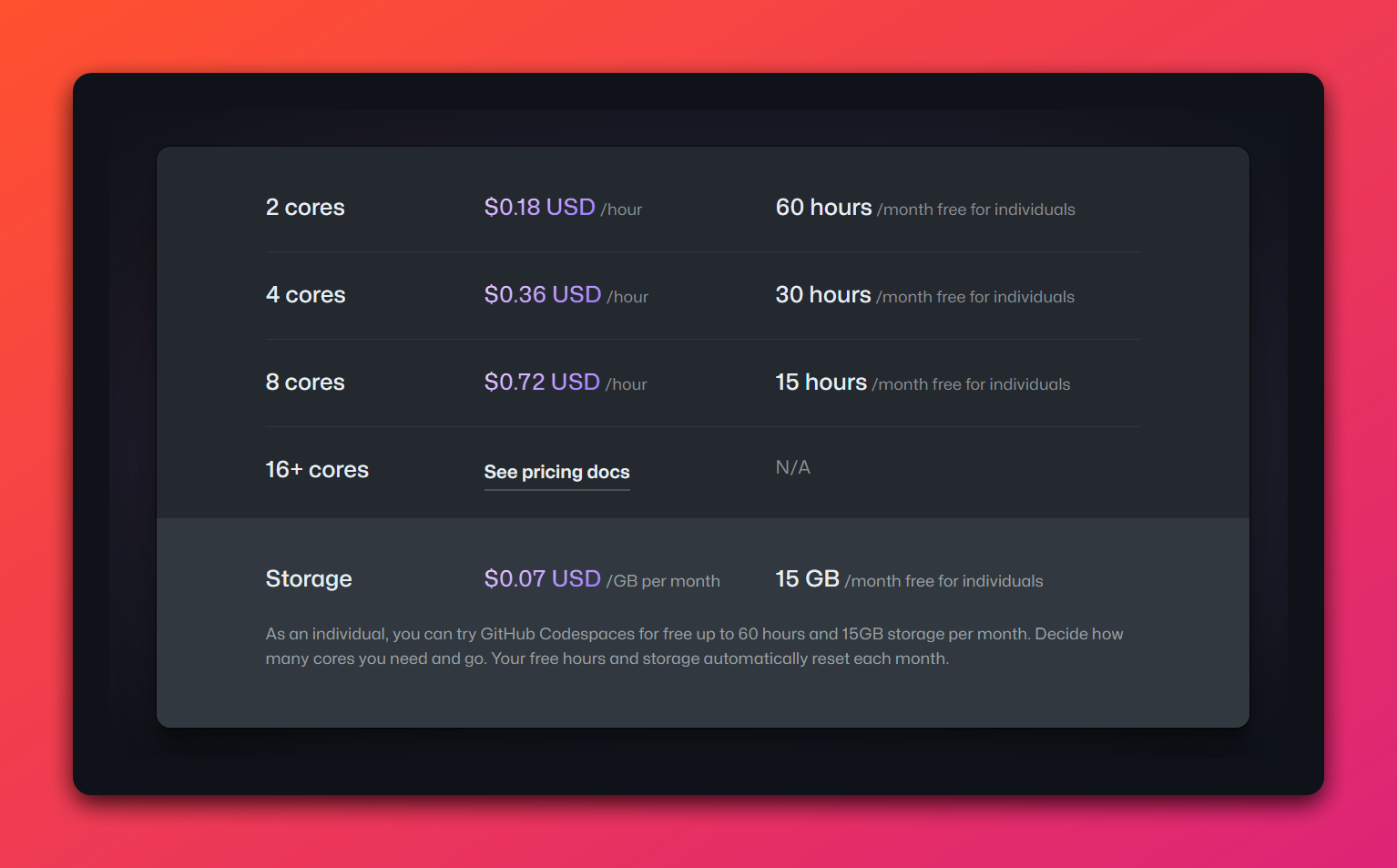Click the Storage row label
The height and width of the screenshot is (868, 1397).
309,579
